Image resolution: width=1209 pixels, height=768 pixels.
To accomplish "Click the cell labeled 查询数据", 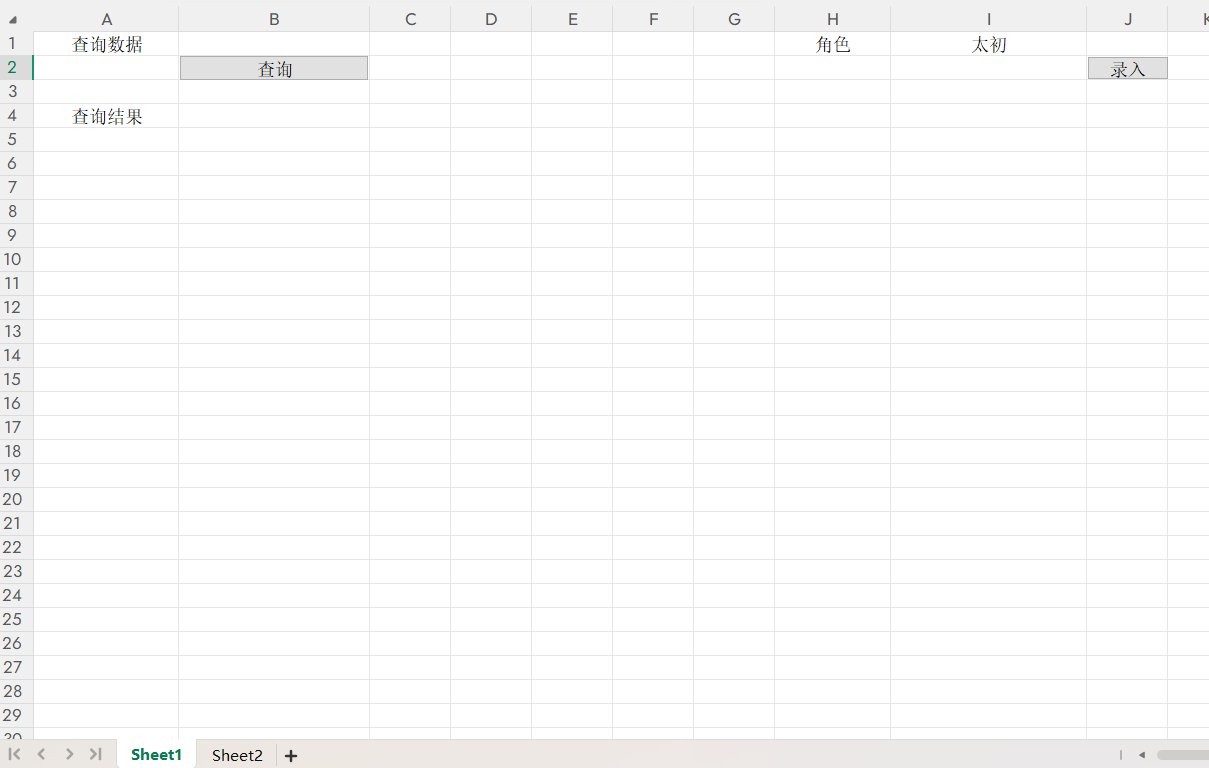I will (x=106, y=43).
